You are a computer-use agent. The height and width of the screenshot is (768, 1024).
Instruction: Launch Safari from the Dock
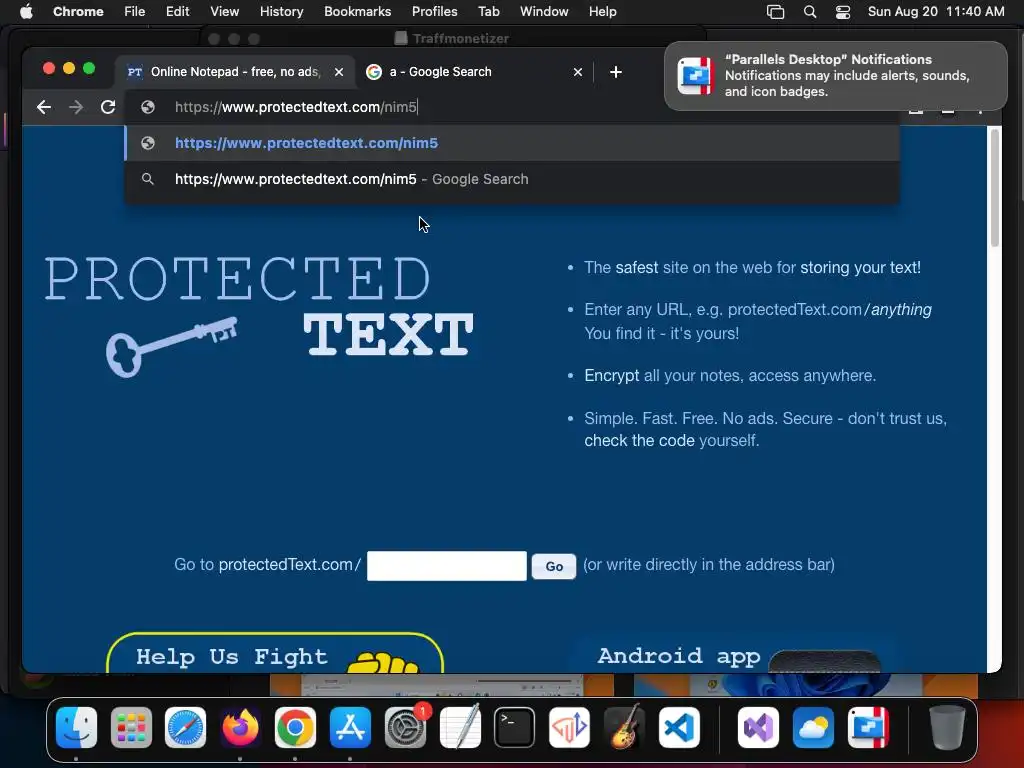coord(185,727)
